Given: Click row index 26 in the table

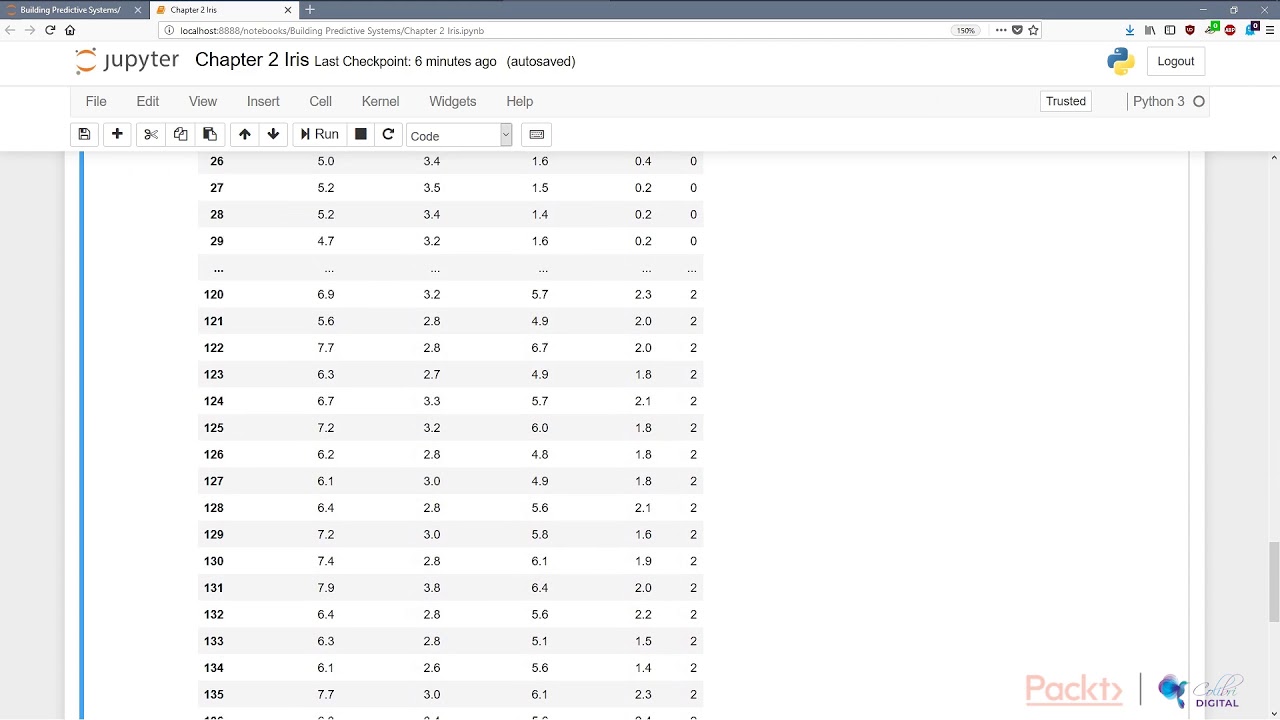Looking at the screenshot, I should coord(217,161).
